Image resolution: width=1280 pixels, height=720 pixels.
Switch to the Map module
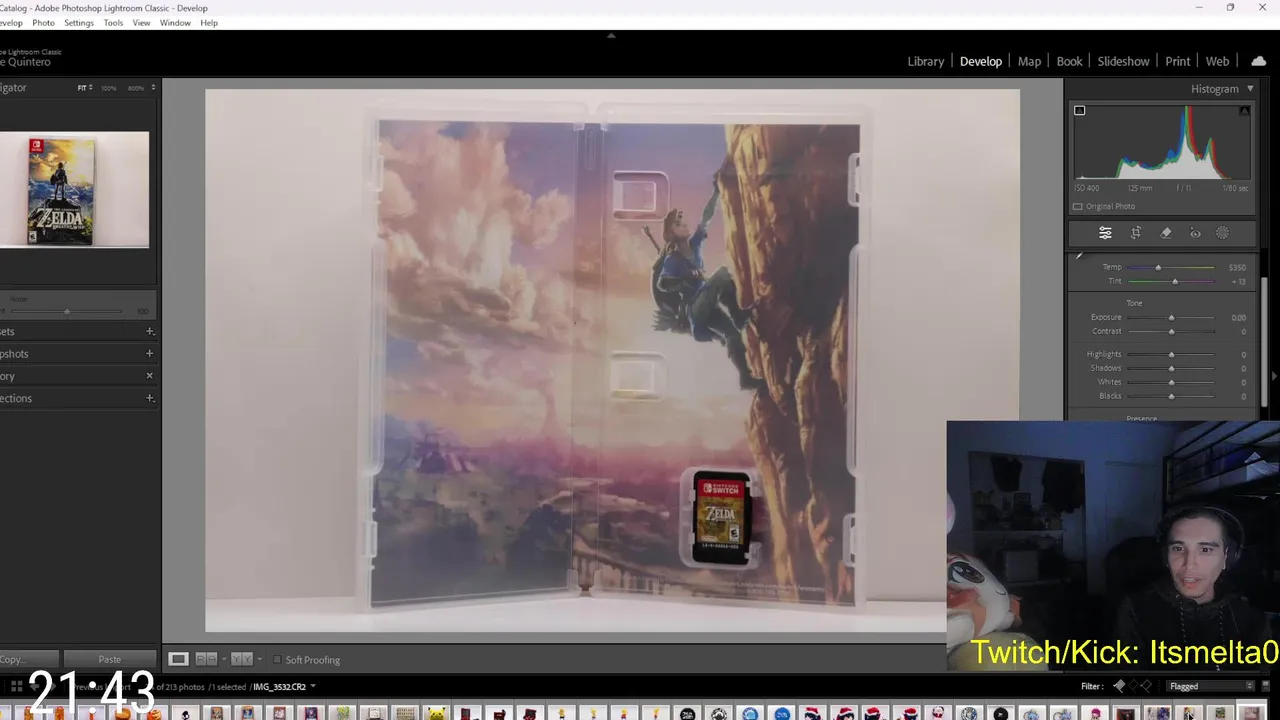point(1029,61)
